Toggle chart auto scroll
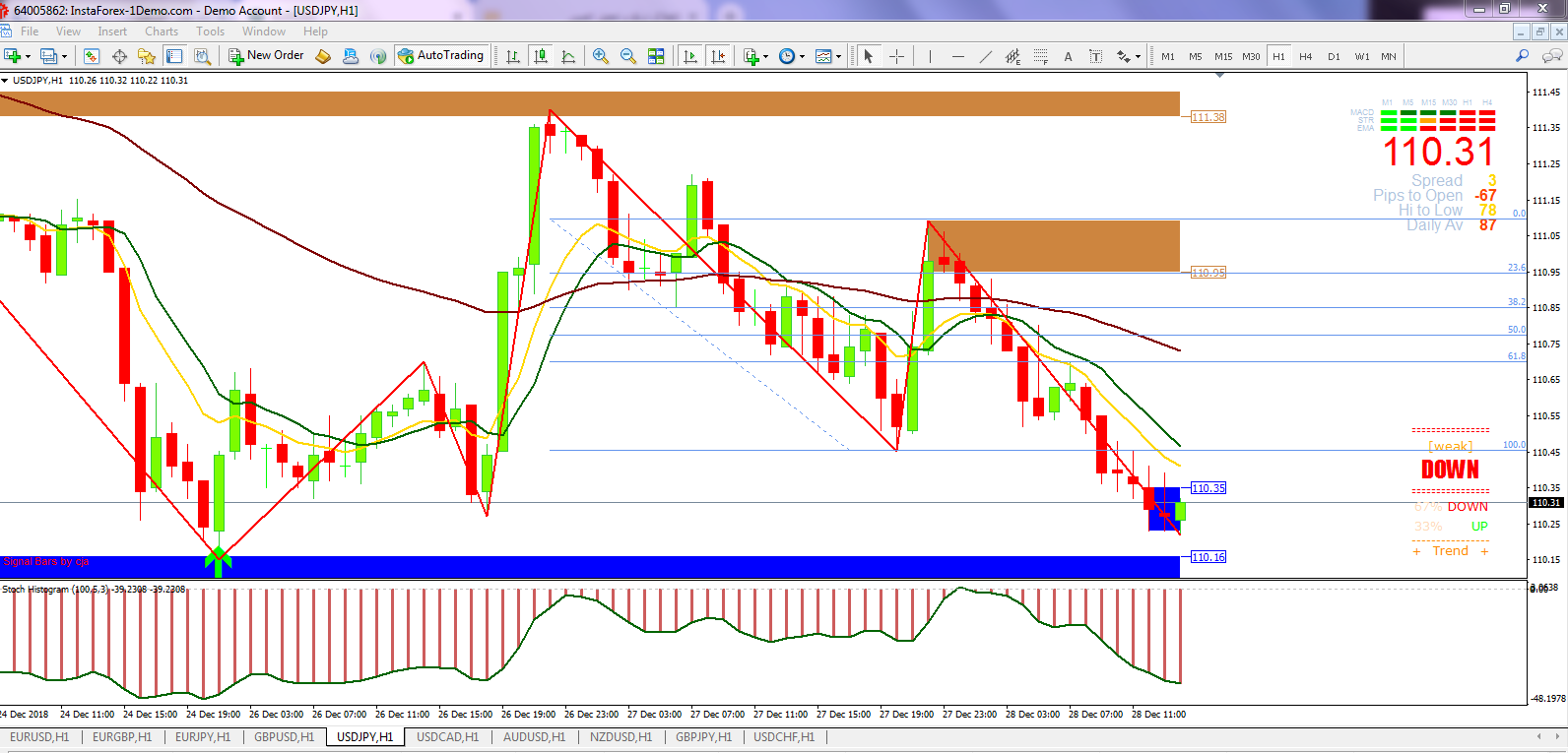The image size is (1568, 753). 690,56
